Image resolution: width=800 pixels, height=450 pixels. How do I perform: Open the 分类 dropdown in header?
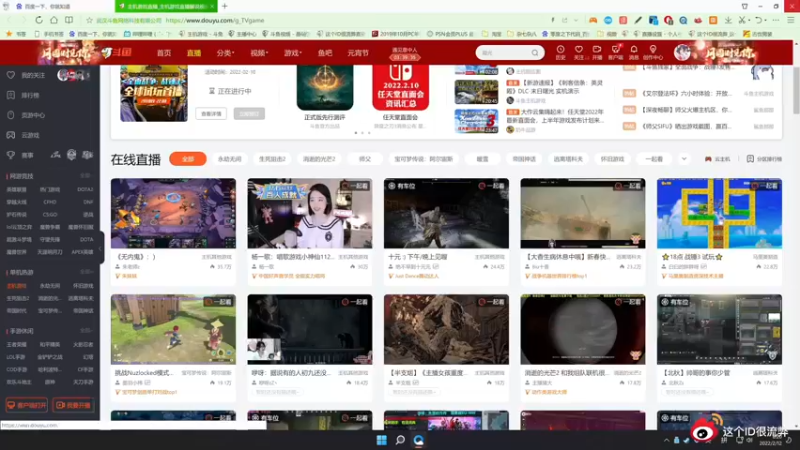click(225, 53)
